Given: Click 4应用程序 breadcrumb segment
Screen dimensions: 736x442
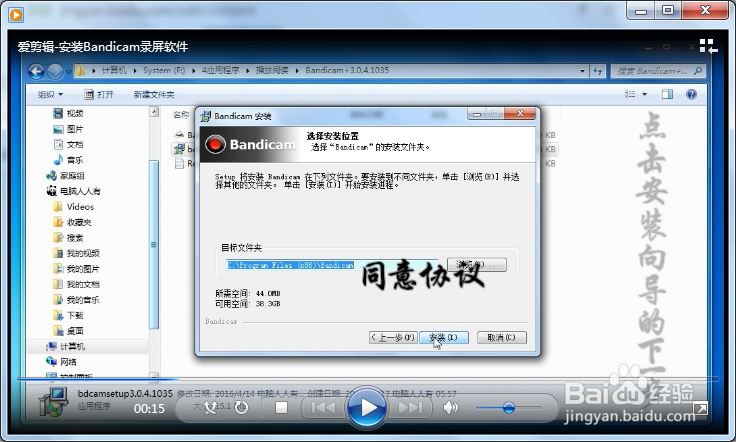Looking at the screenshot, I should click(221, 70).
